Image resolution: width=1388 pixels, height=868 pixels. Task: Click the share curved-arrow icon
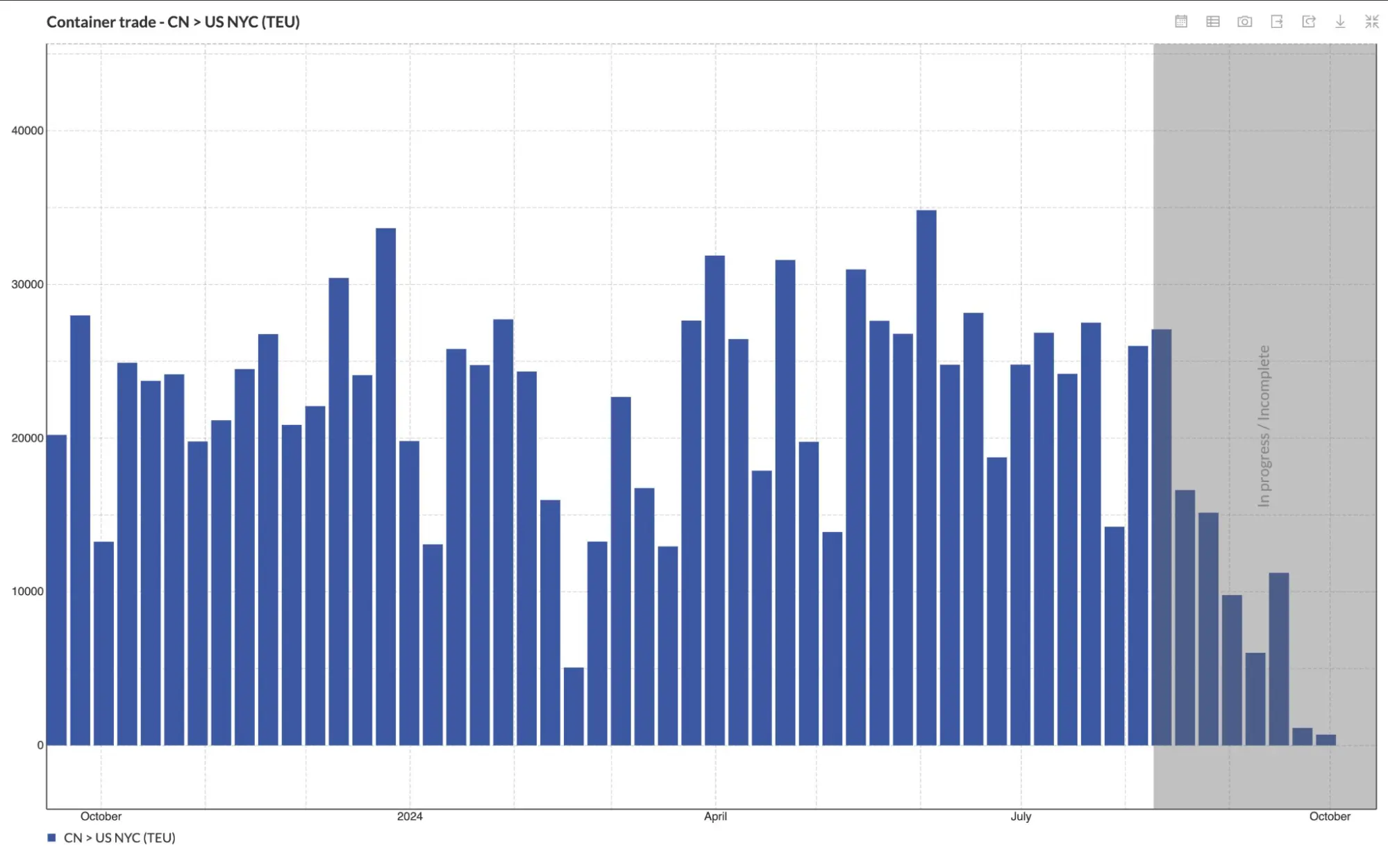pyautogui.click(x=1309, y=22)
